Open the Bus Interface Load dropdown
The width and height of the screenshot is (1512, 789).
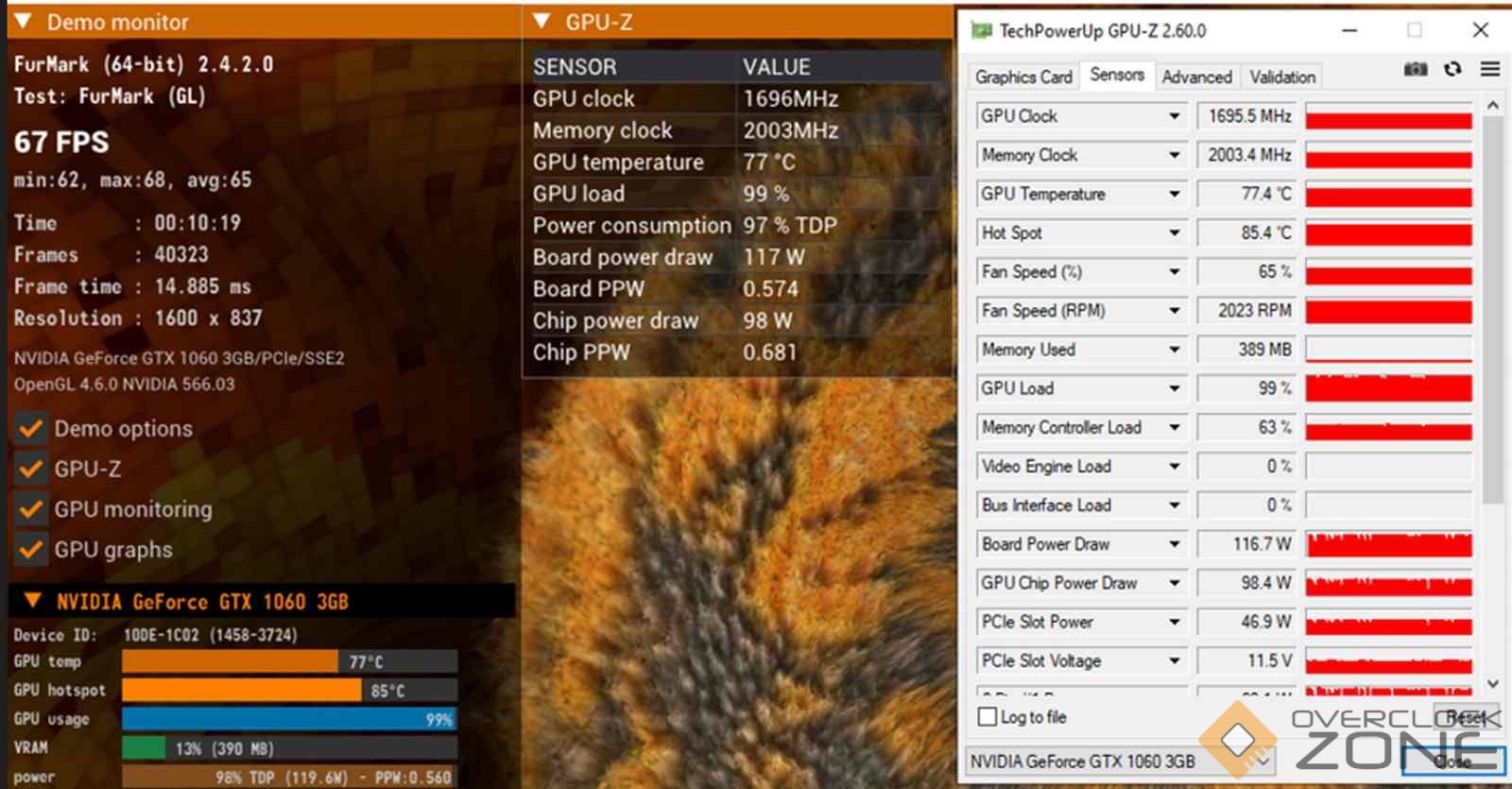(1175, 506)
